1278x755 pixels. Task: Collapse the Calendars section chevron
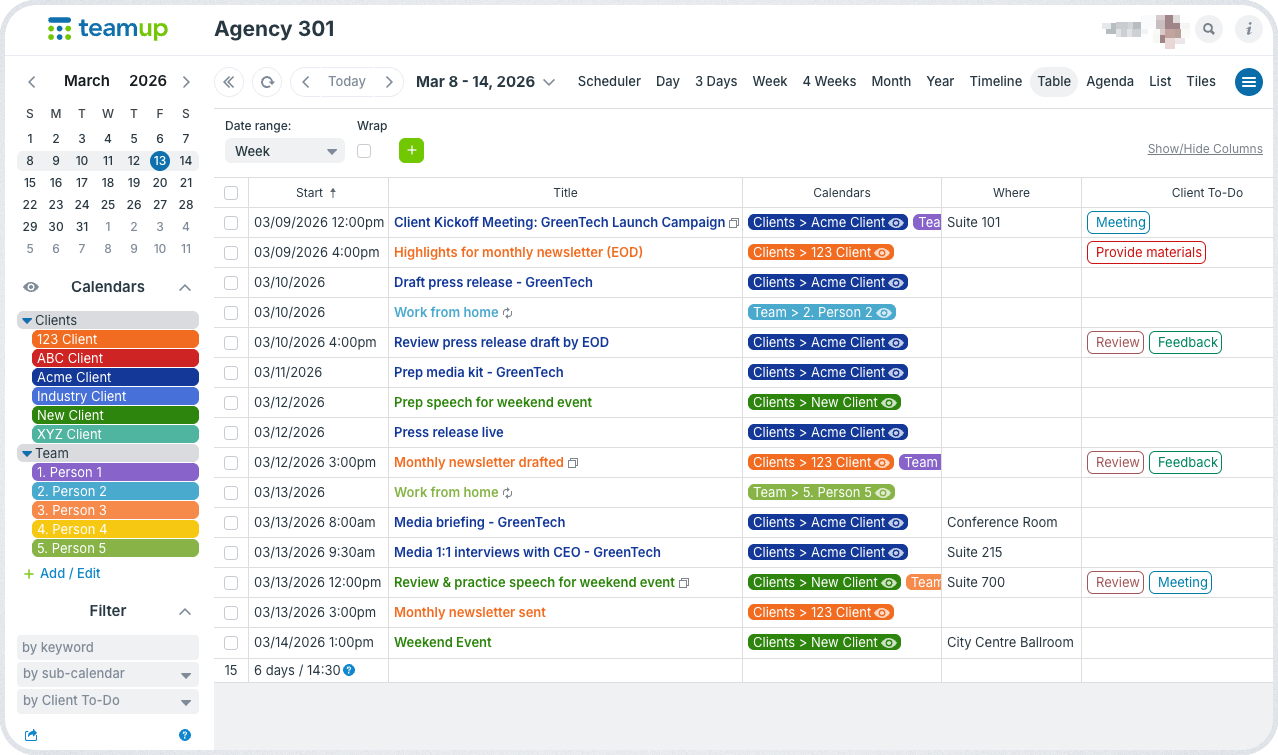tap(185, 287)
